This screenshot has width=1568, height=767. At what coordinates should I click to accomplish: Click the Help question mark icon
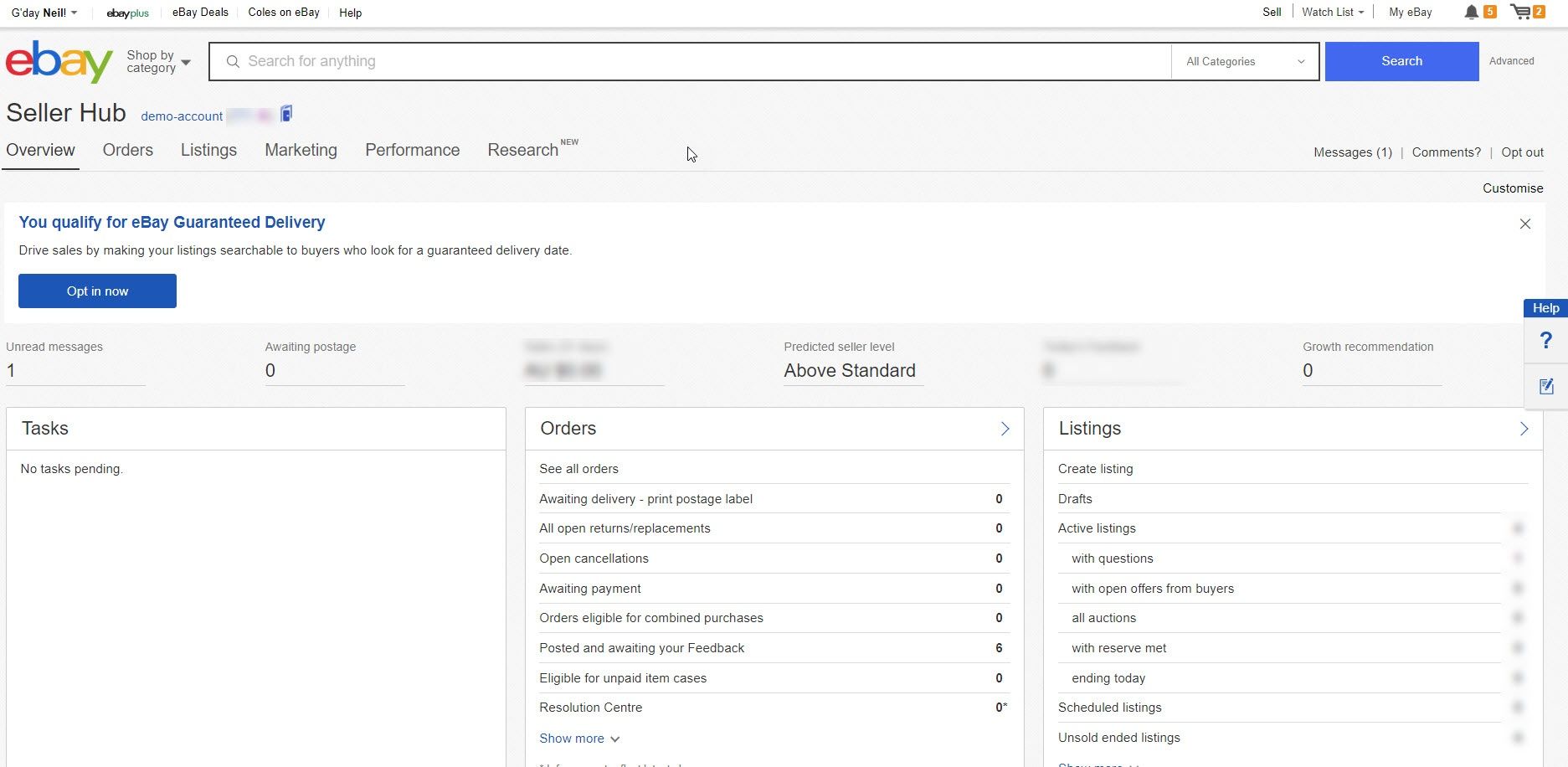(x=1545, y=341)
